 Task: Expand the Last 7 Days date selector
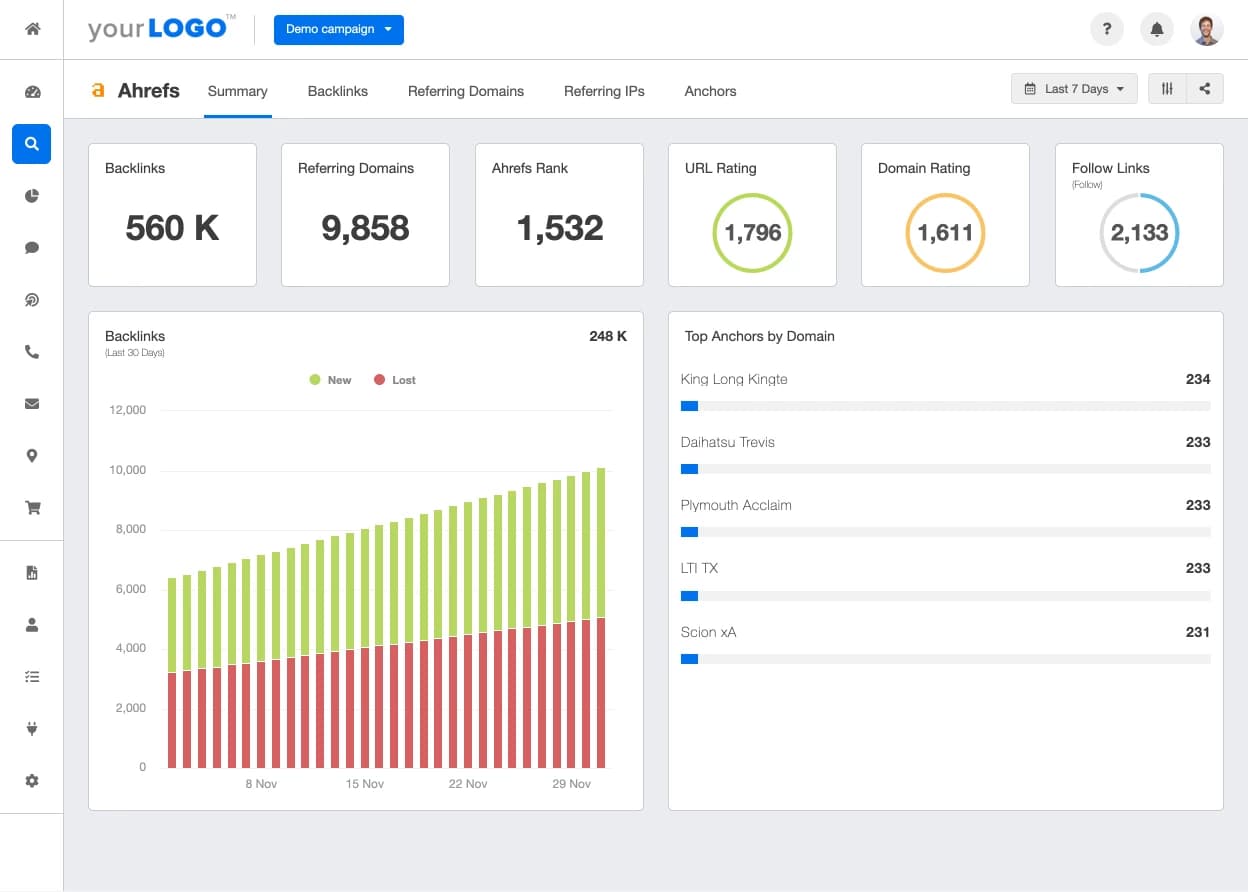click(1074, 88)
